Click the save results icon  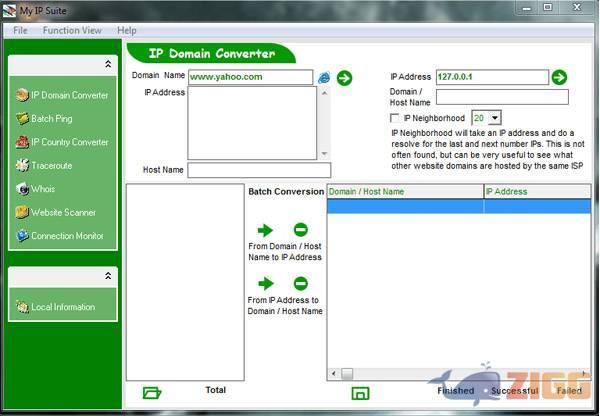coord(360,393)
